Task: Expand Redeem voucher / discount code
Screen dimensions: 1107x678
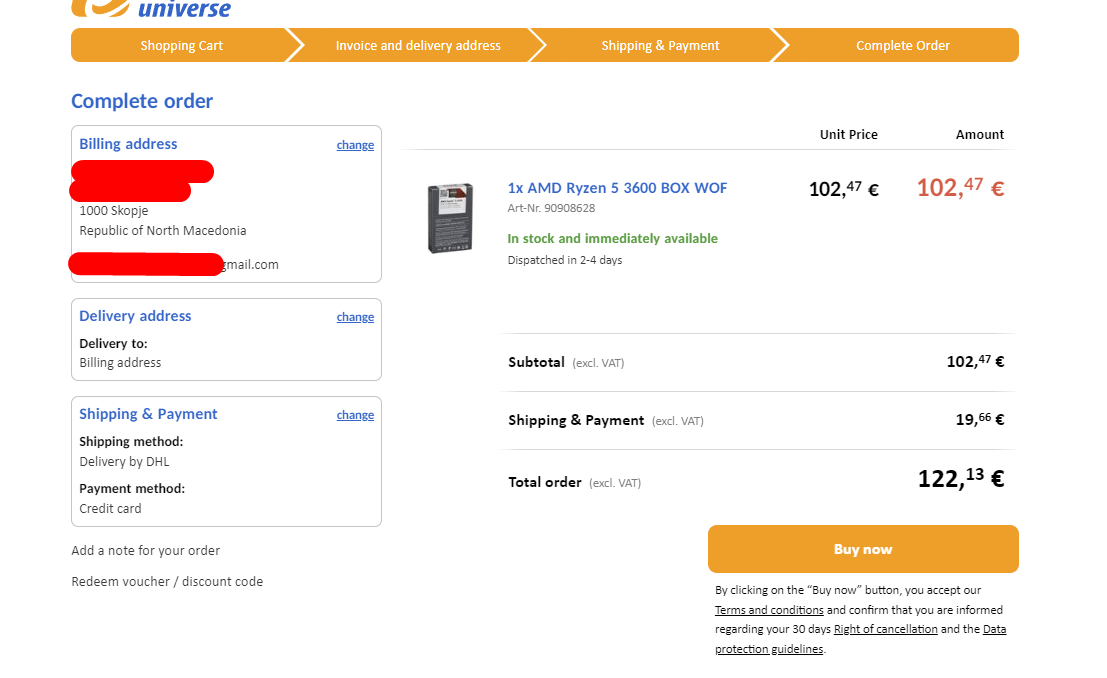Action: [167, 581]
